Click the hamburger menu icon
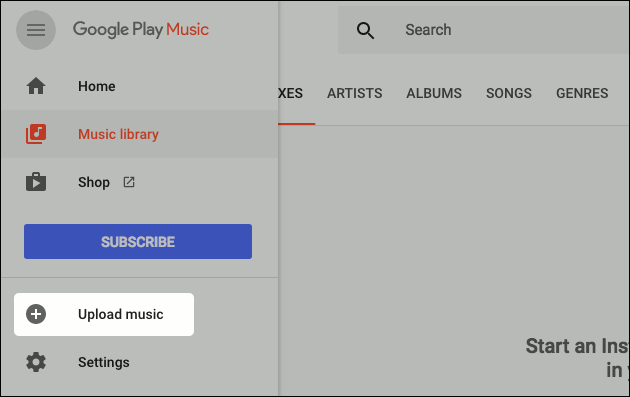Image resolution: width=630 pixels, height=397 pixels. (36, 30)
